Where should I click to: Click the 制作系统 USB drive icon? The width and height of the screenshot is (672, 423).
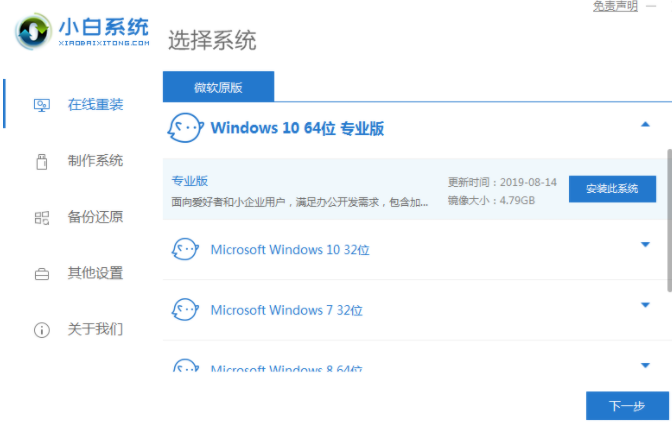[x=42, y=160]
